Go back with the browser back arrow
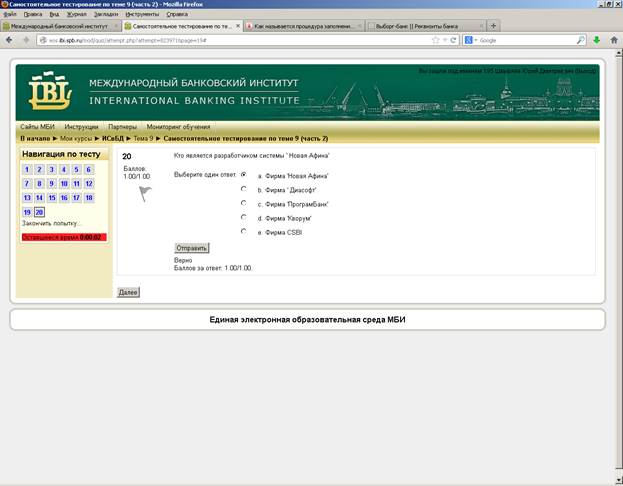Screen dimensions: 623x486 tap(9, 40)
